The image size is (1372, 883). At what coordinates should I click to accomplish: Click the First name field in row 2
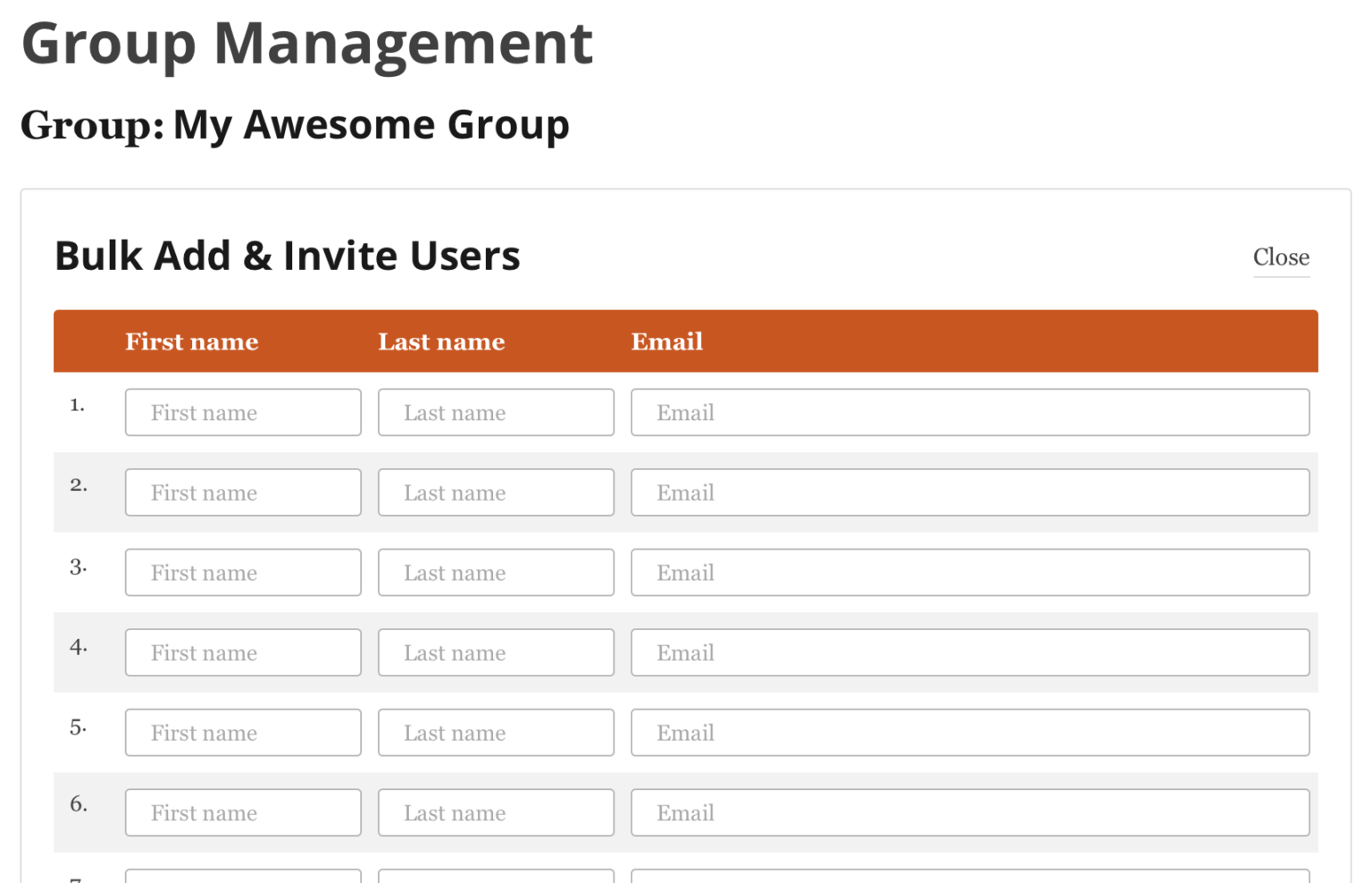pyautogui.click(x=242, y=492)
